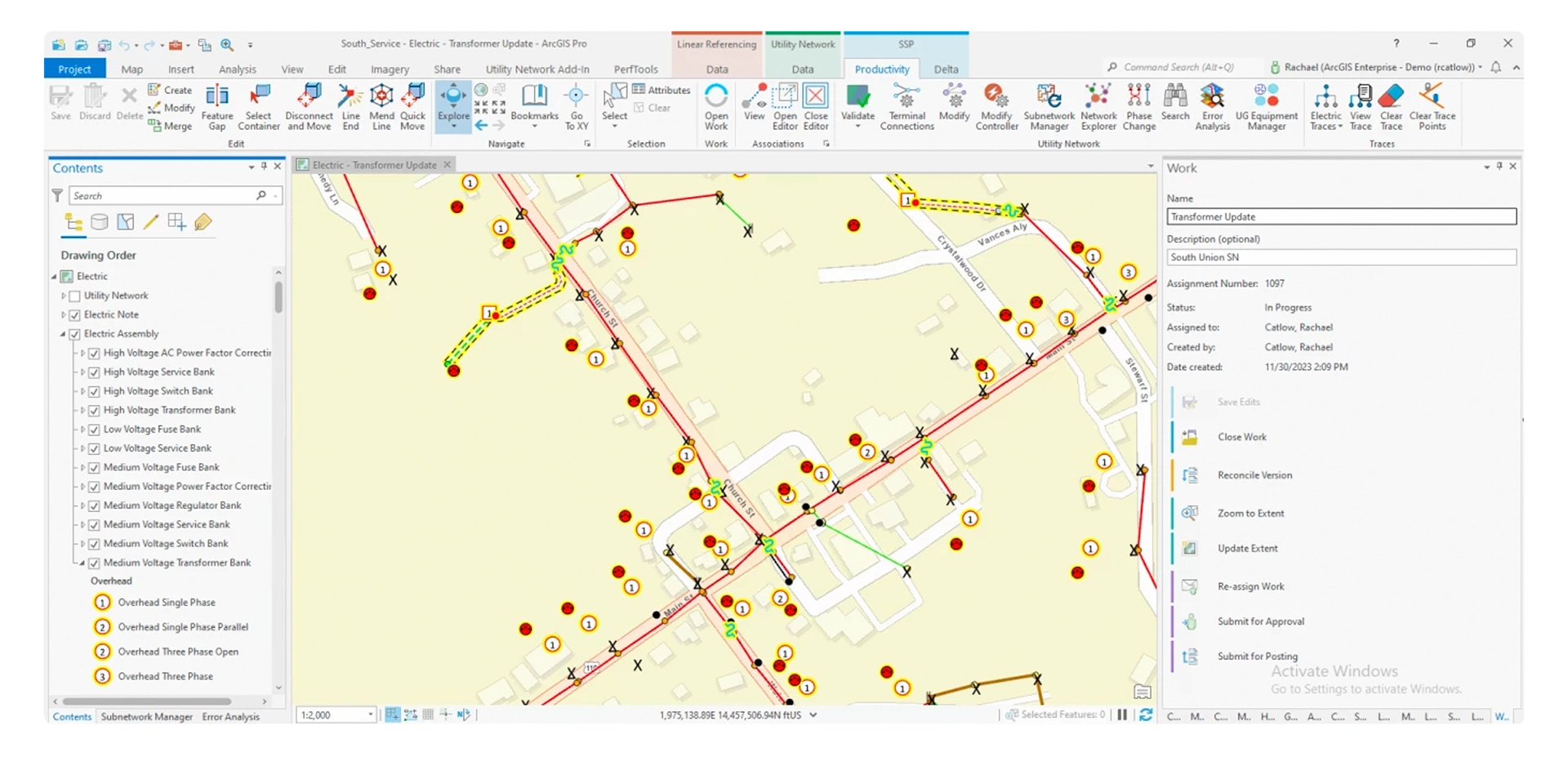This screenshot has width=1568, height=779.
Task: Open the Network Explorer
Action: tap(1098, 107)
